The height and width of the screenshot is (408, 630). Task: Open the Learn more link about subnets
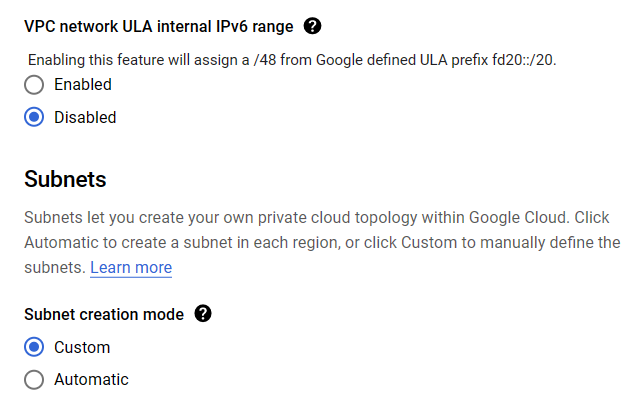pos(131,268)
